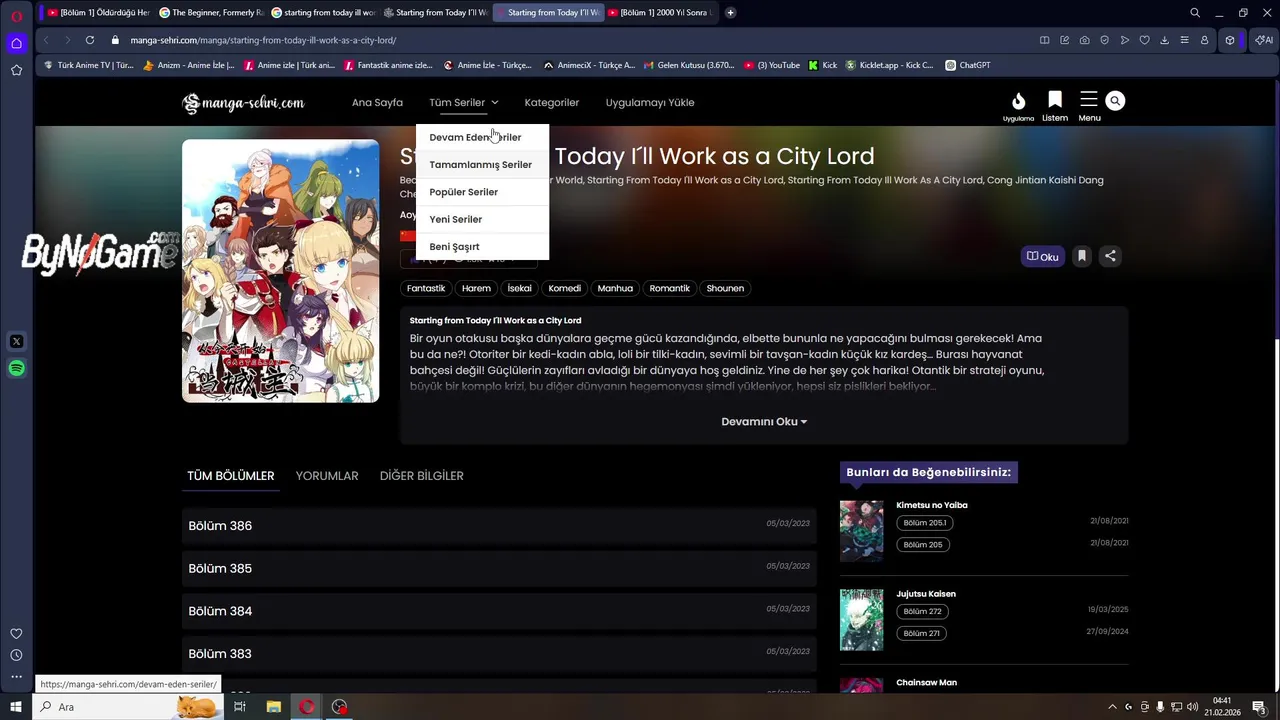Switch to TÜM BÖLÜMLER tab
1280x720 pixels.
coord(231,476)
